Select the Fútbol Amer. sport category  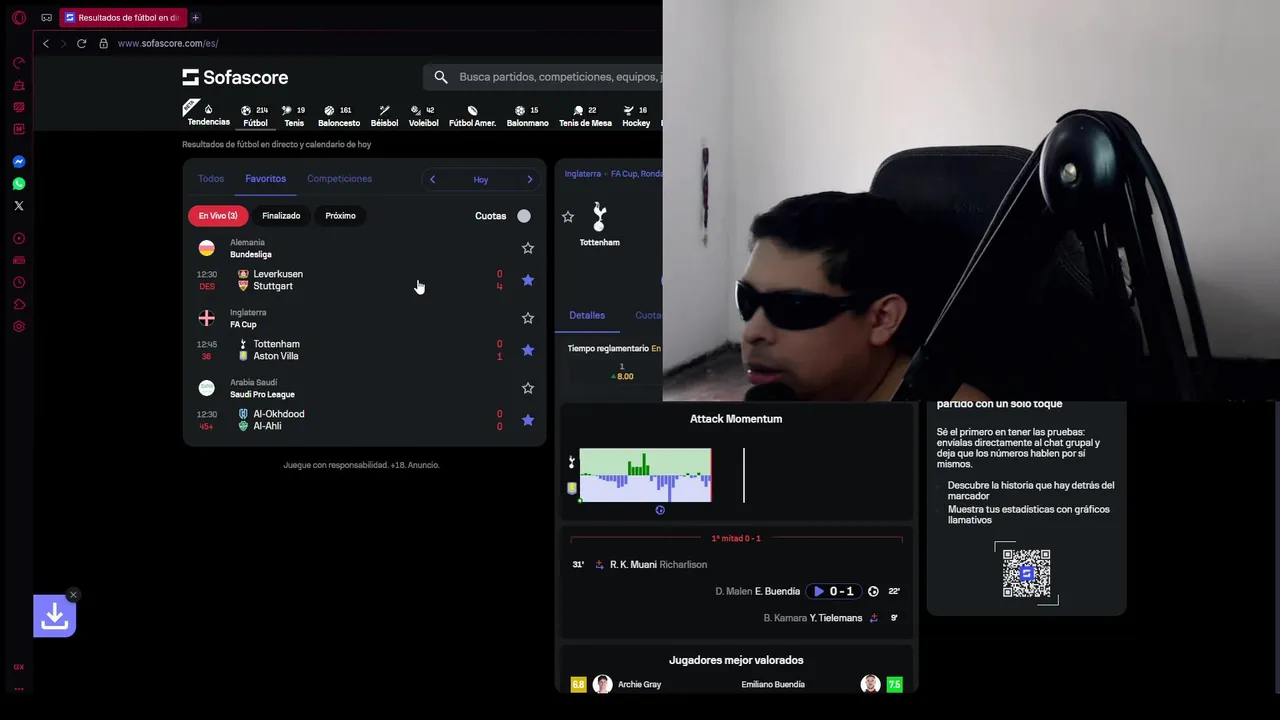pyautogui.click(x=472, y=116)
